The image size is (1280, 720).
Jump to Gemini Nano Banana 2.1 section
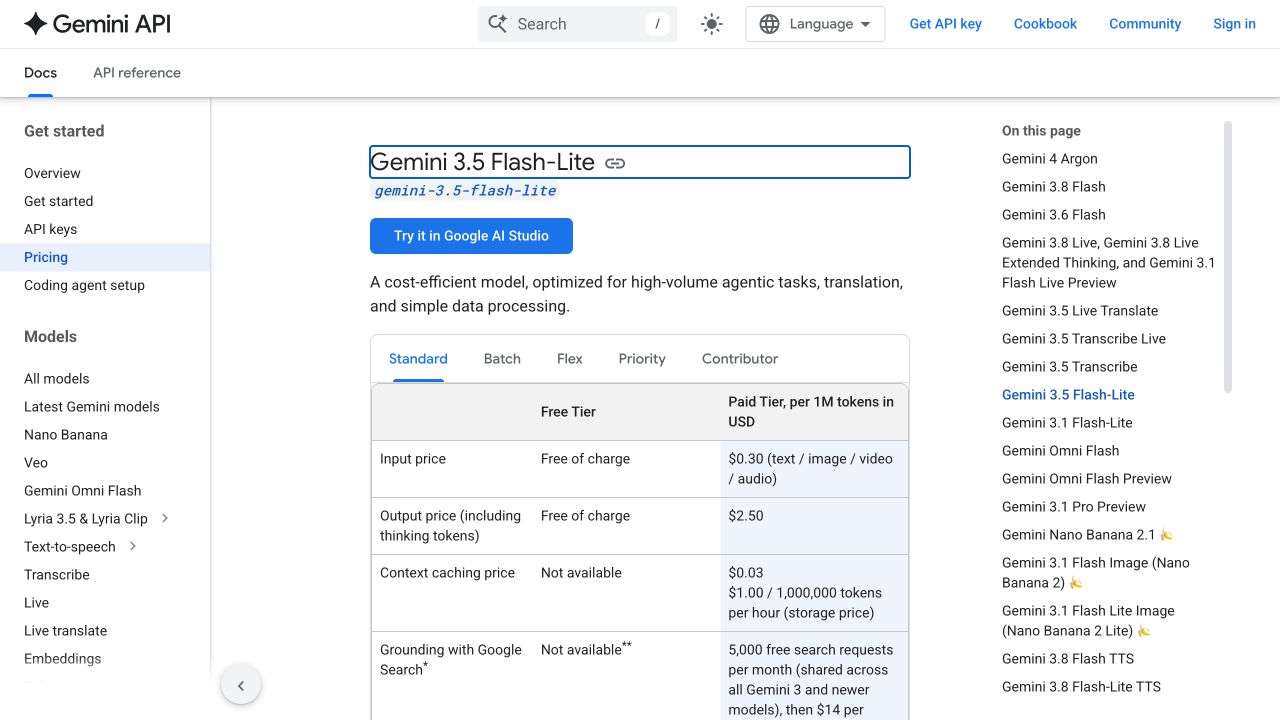coord(1087,534)
